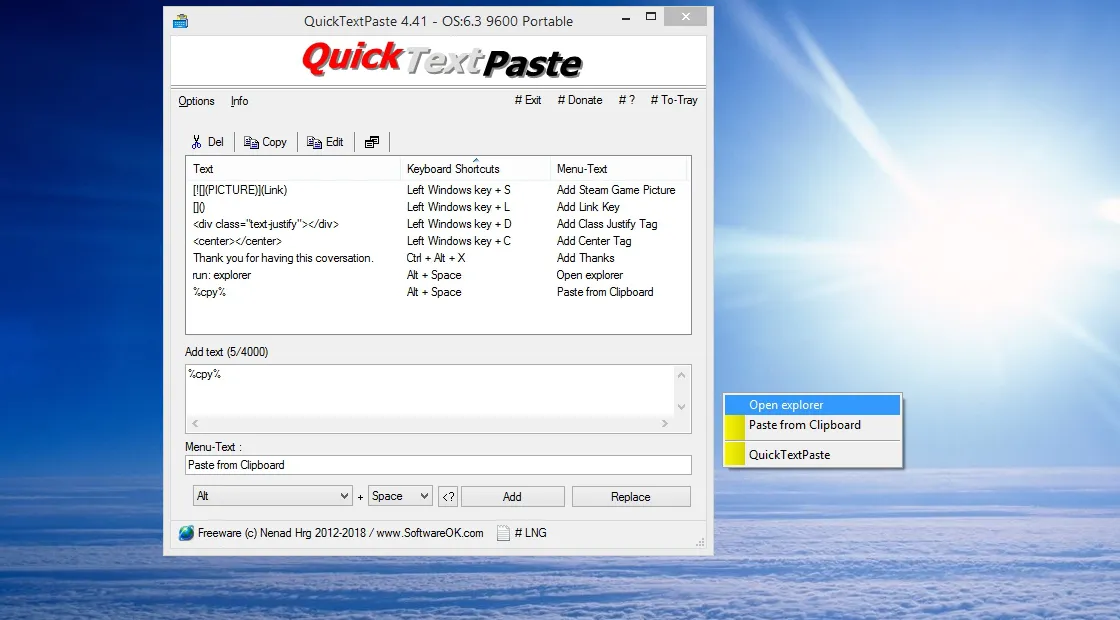The image size is (1120, 620).
Task: Select the <center></center> list row
Action: [x=438, y=241]
